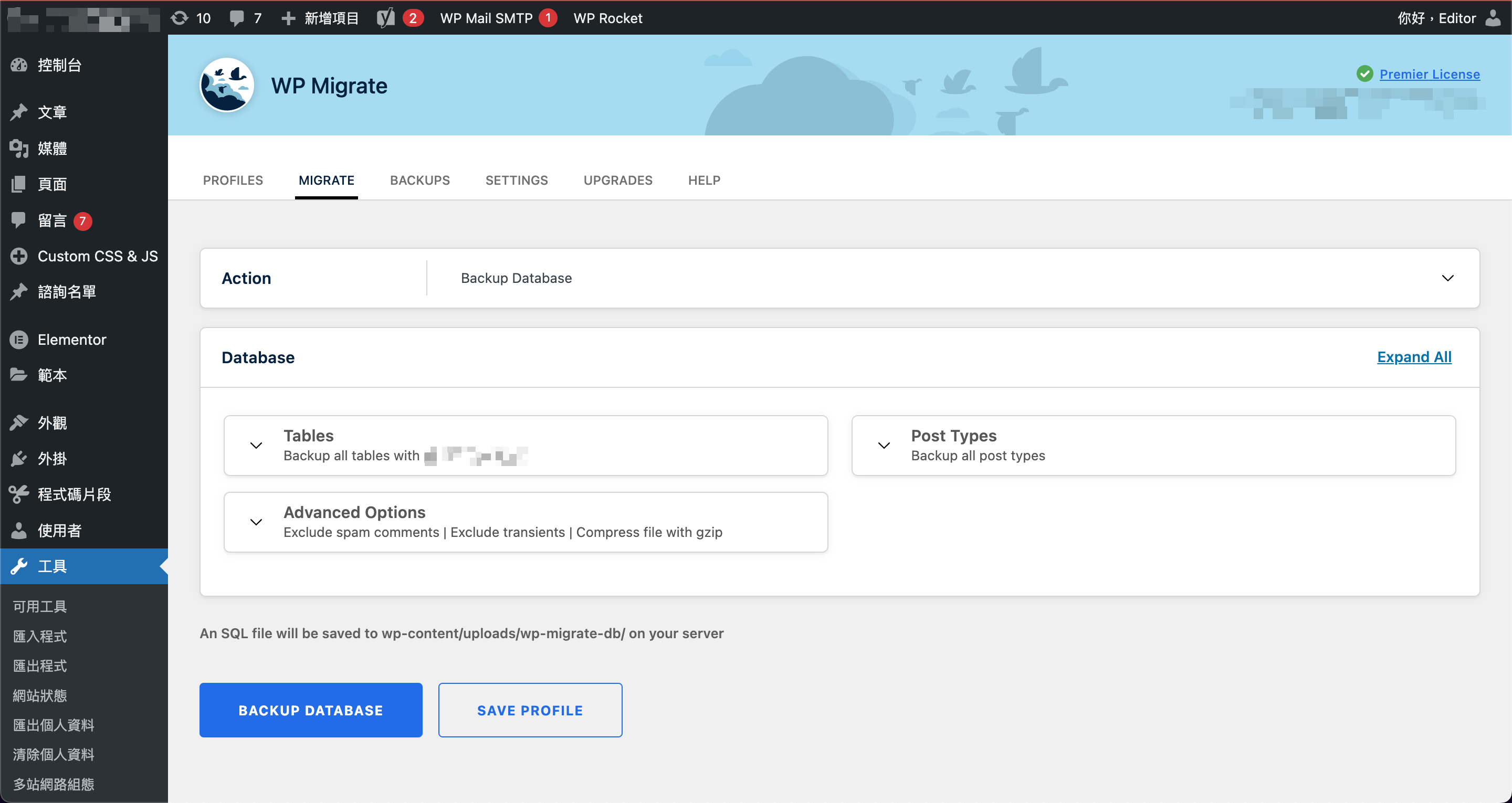The height and width of the screenshot is (803, 1512).
Task: Open WP Rocket in admin bar
Action: pyautogui.click(x=607, y=18)
